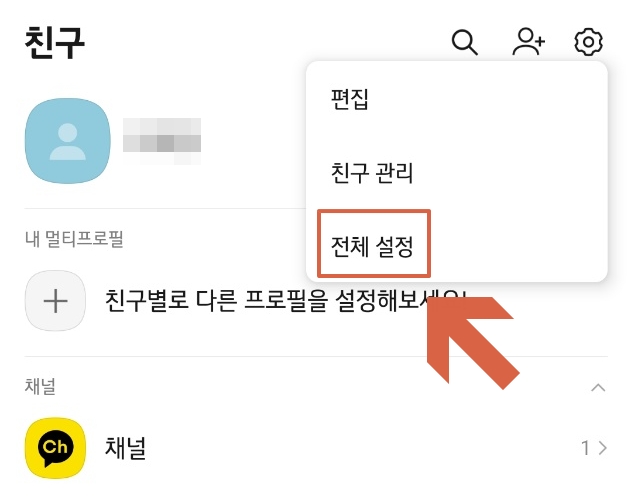
Task: Tap the blue default profile avatar
Action: coord(68,141)
